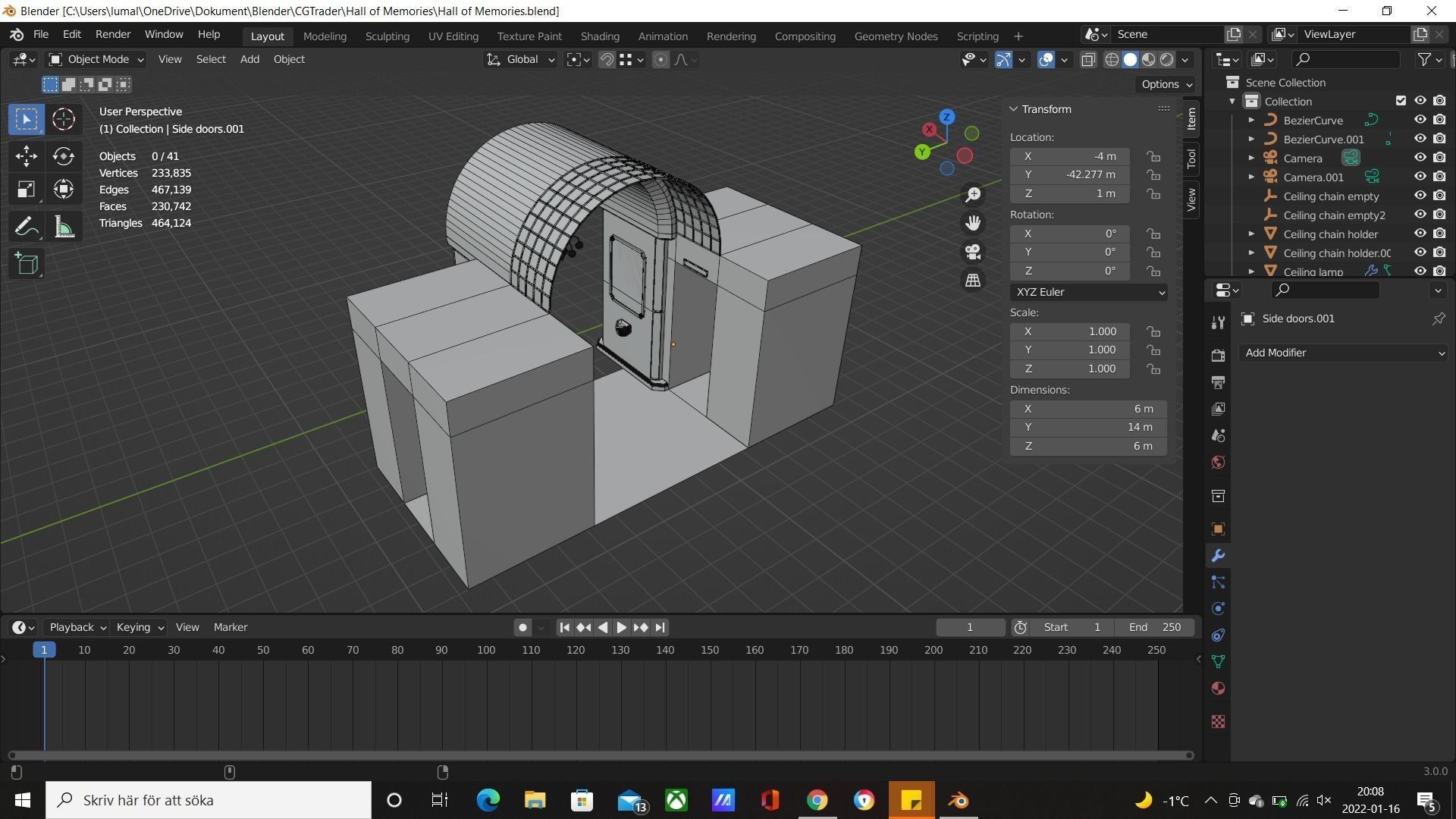Select the Rotate tool
The width and height of the screenshot is (1456, 819).
tap(64, 156)
